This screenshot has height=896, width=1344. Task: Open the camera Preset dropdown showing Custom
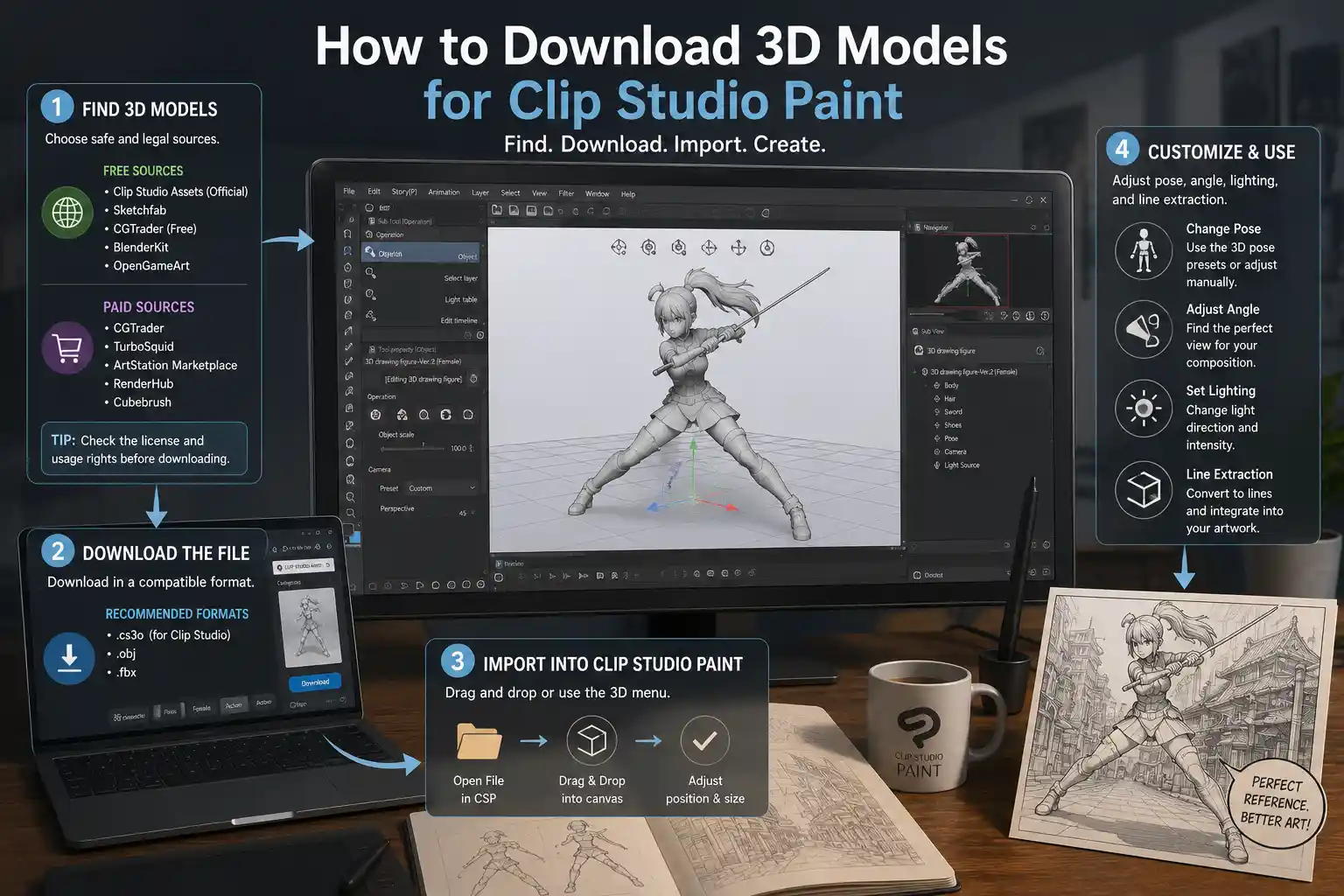coord(442,488)
